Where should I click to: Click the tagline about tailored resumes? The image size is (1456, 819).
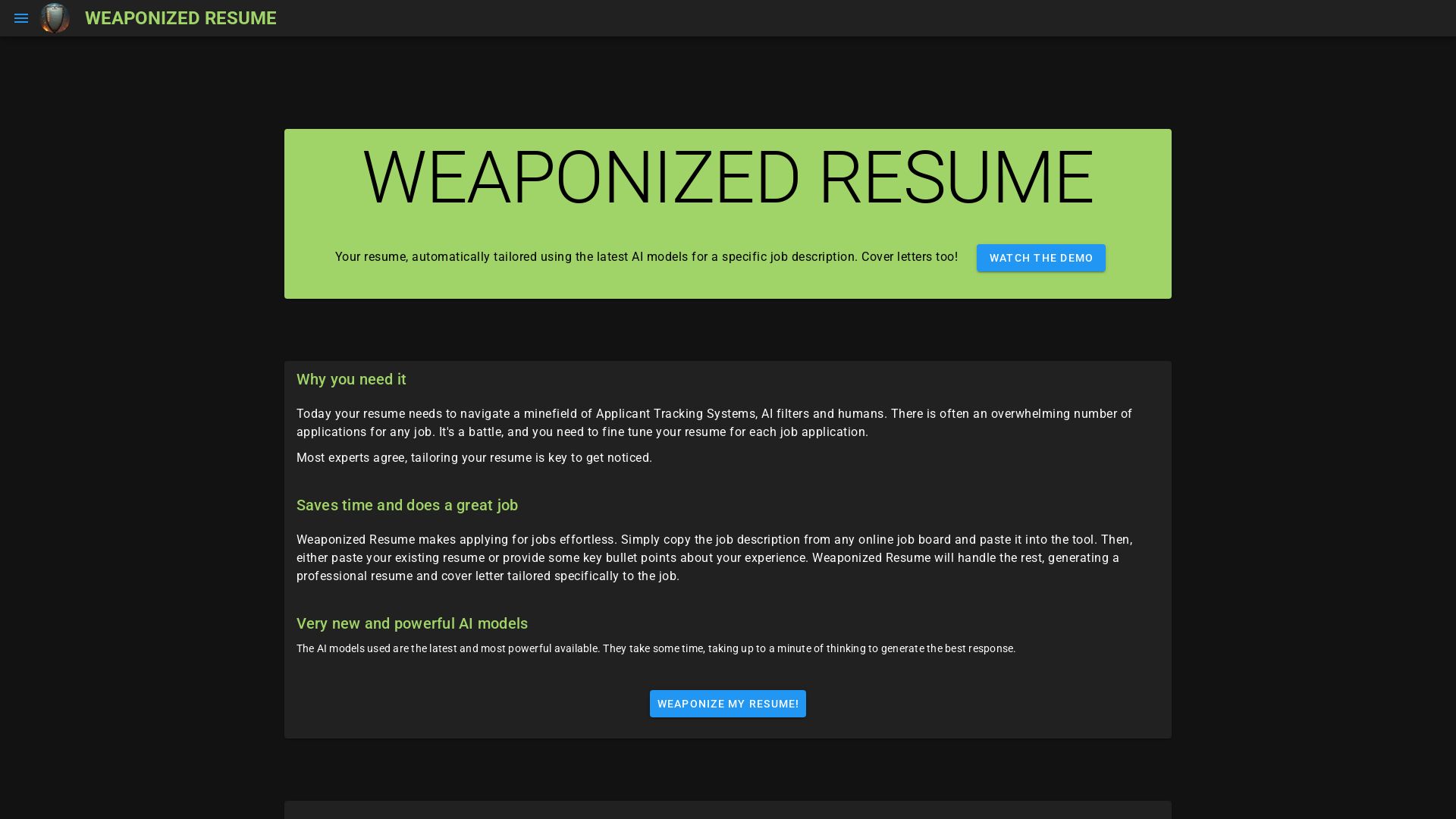click(x=645, y=257)
